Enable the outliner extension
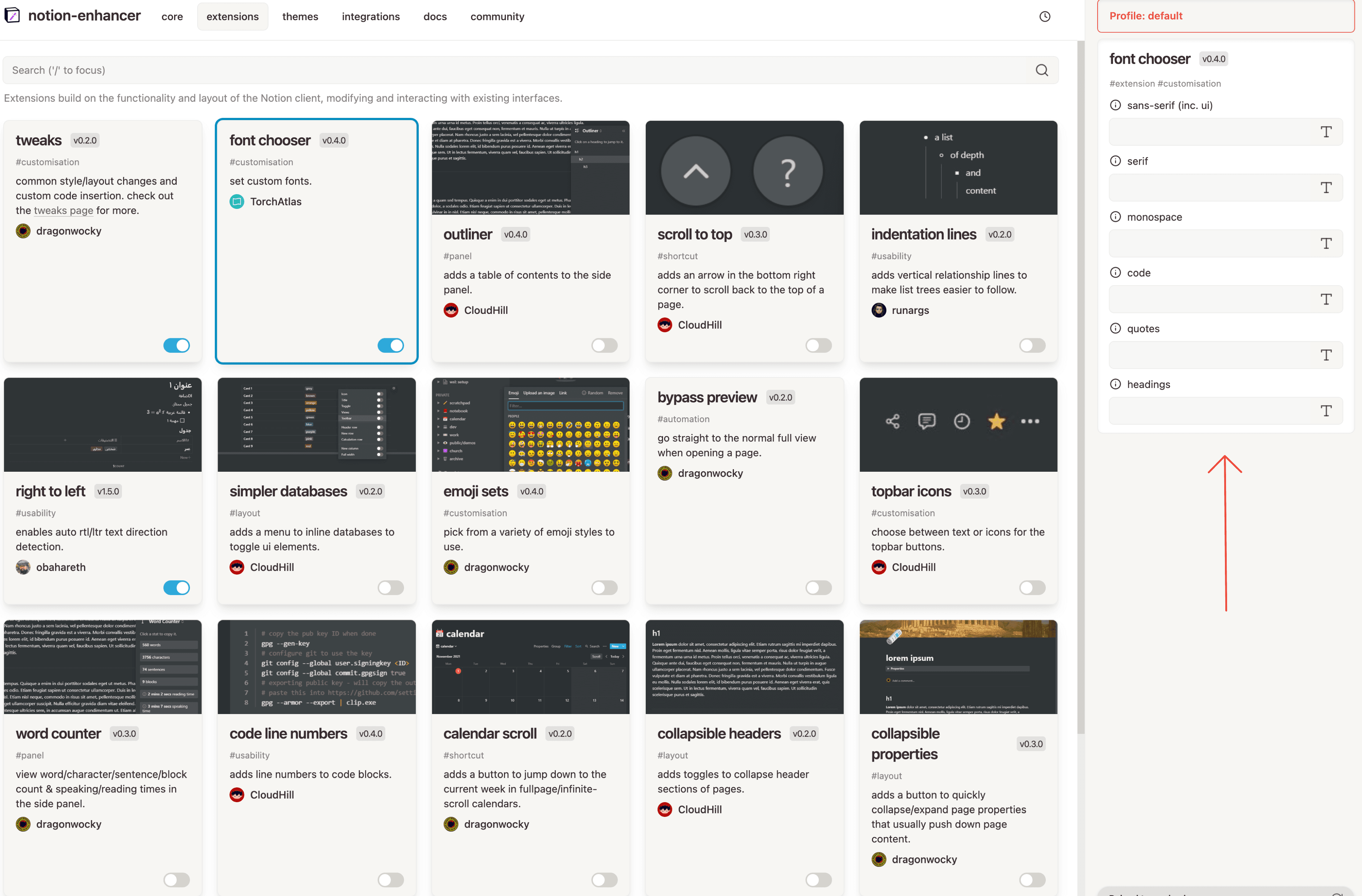1362x896 pixels. (605, 346)
